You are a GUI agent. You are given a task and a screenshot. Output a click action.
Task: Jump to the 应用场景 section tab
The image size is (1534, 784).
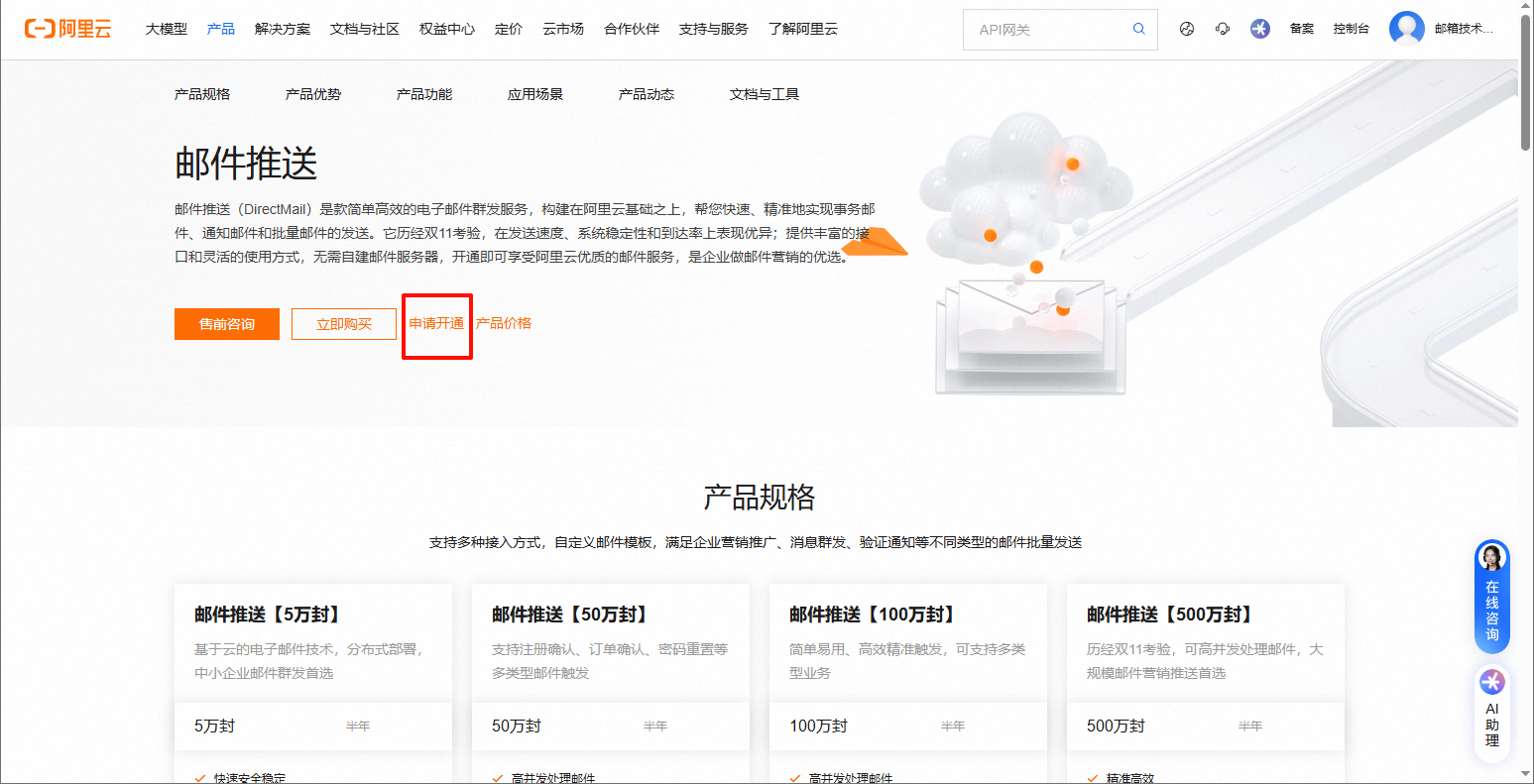click(x=535, y=94)
